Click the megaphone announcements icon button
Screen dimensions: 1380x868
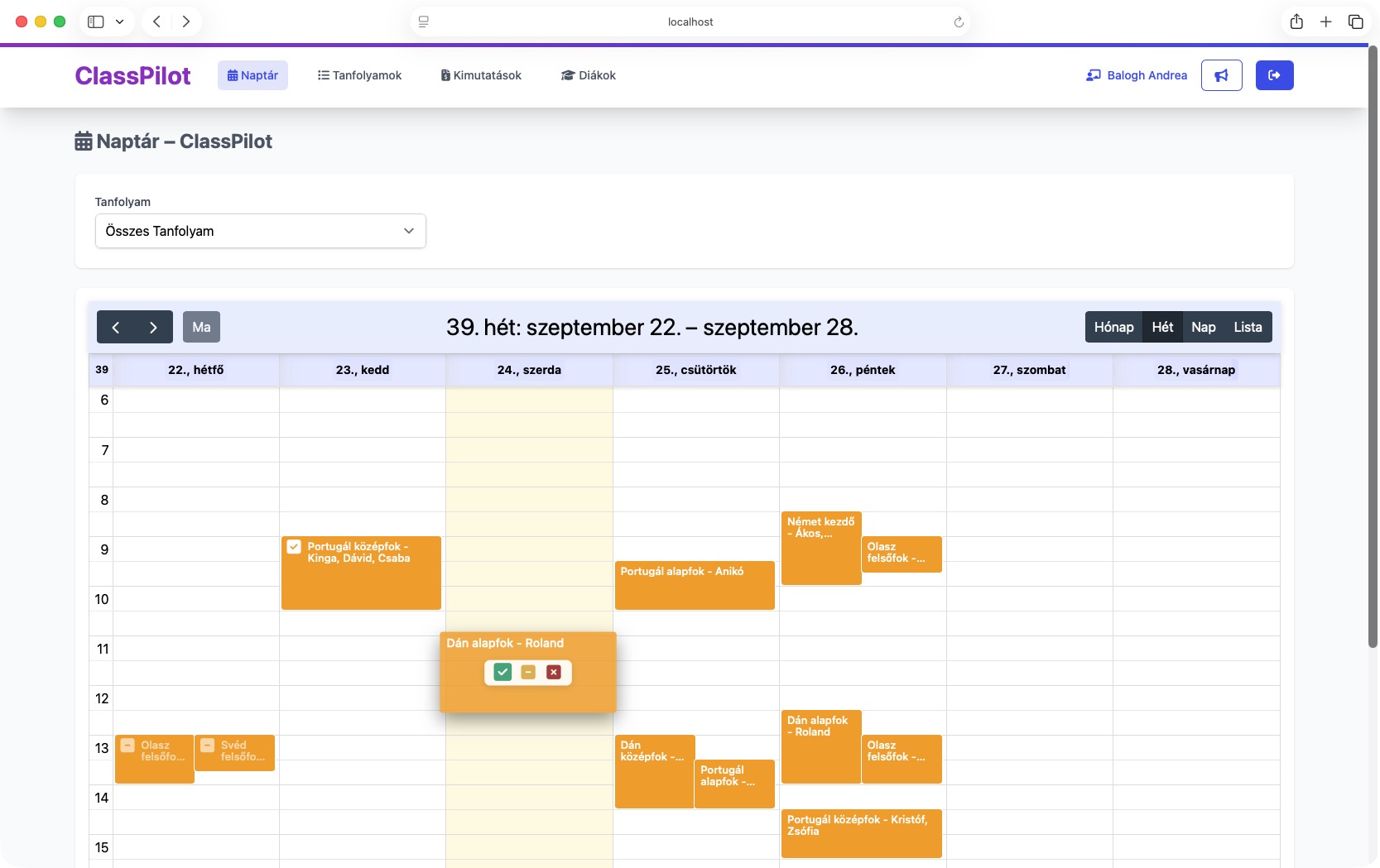(1221, 75)
